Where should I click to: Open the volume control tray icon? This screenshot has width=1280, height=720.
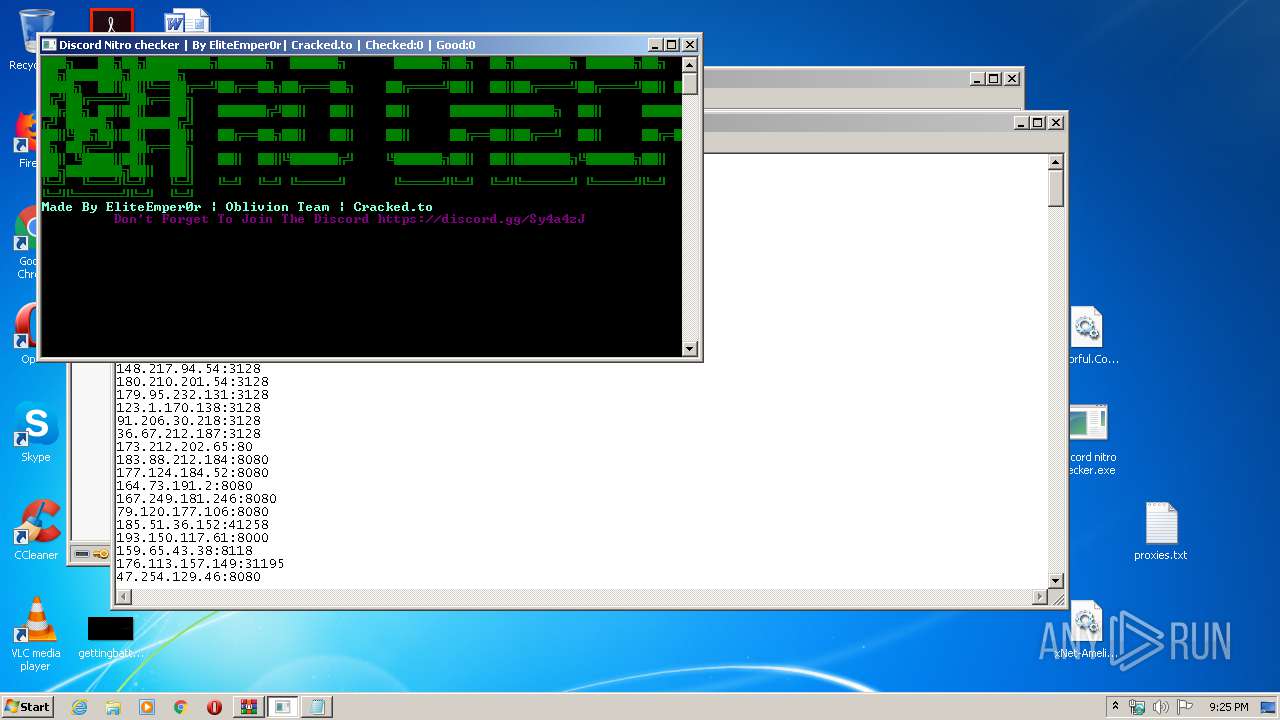(x=1161, y=707)
